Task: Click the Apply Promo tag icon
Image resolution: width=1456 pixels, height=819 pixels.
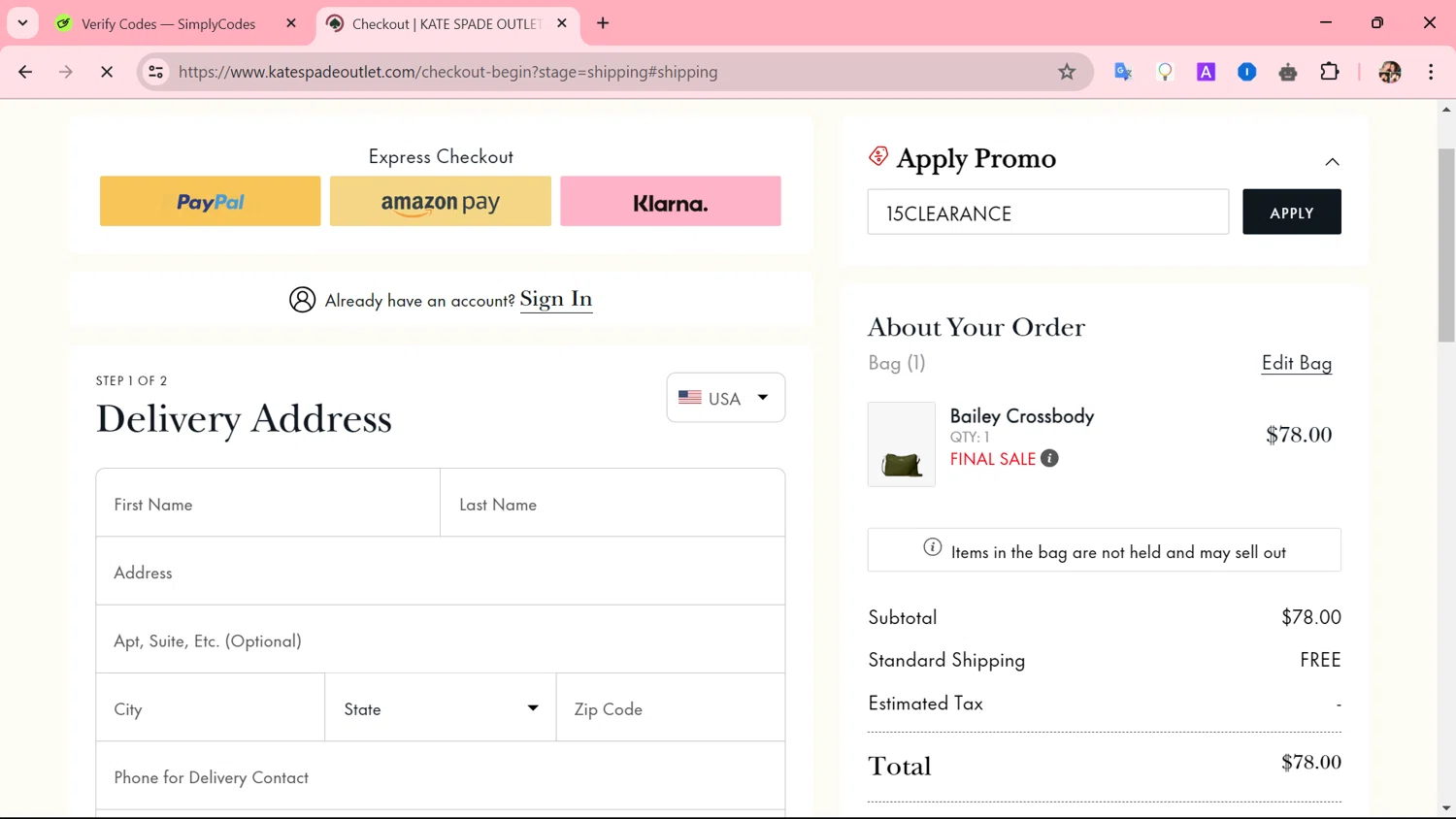Action: [878, 156]
